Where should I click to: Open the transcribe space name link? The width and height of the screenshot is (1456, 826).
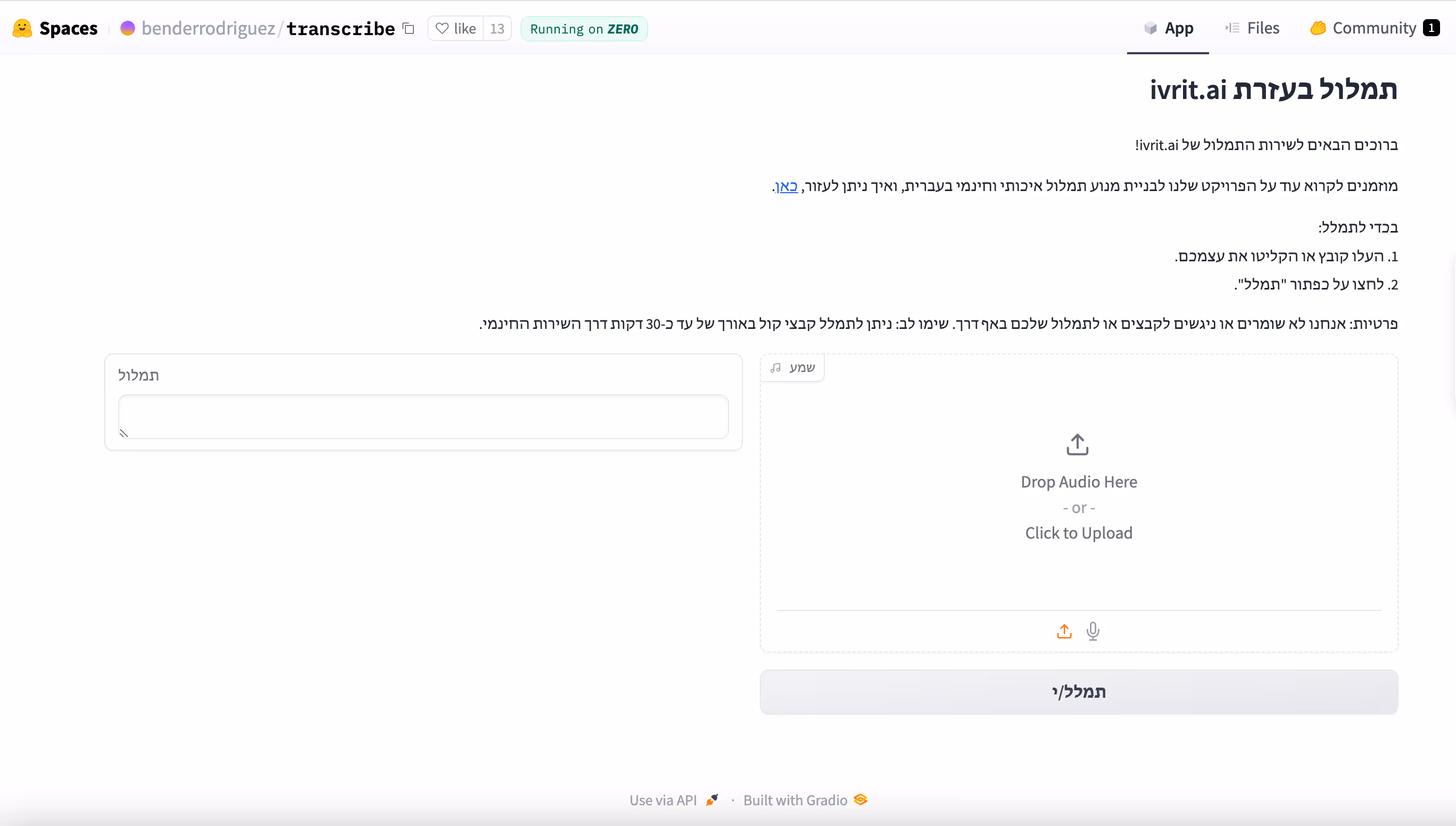[x=341, y=28]
